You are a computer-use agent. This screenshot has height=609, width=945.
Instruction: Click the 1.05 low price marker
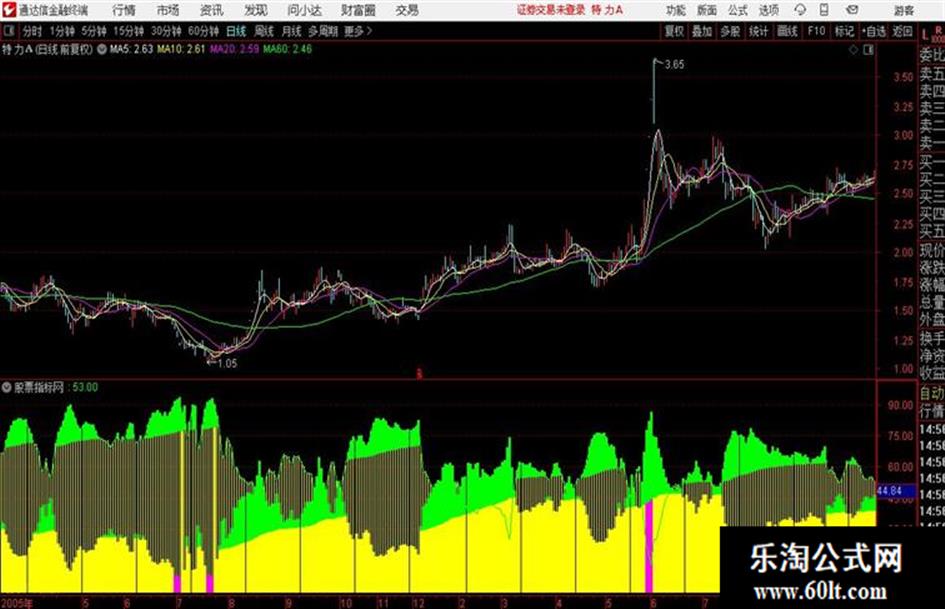[227, 363]
